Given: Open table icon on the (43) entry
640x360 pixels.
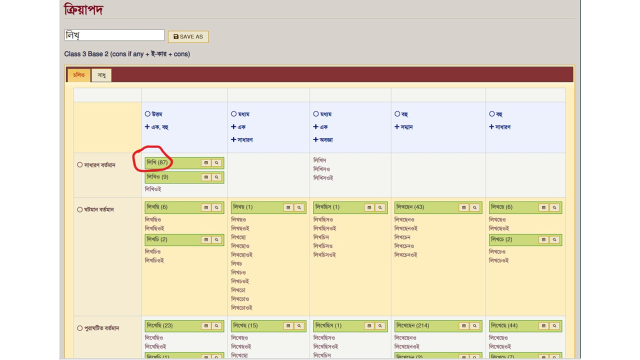Looking at the screenshot, I should click(x=464, y=207).
